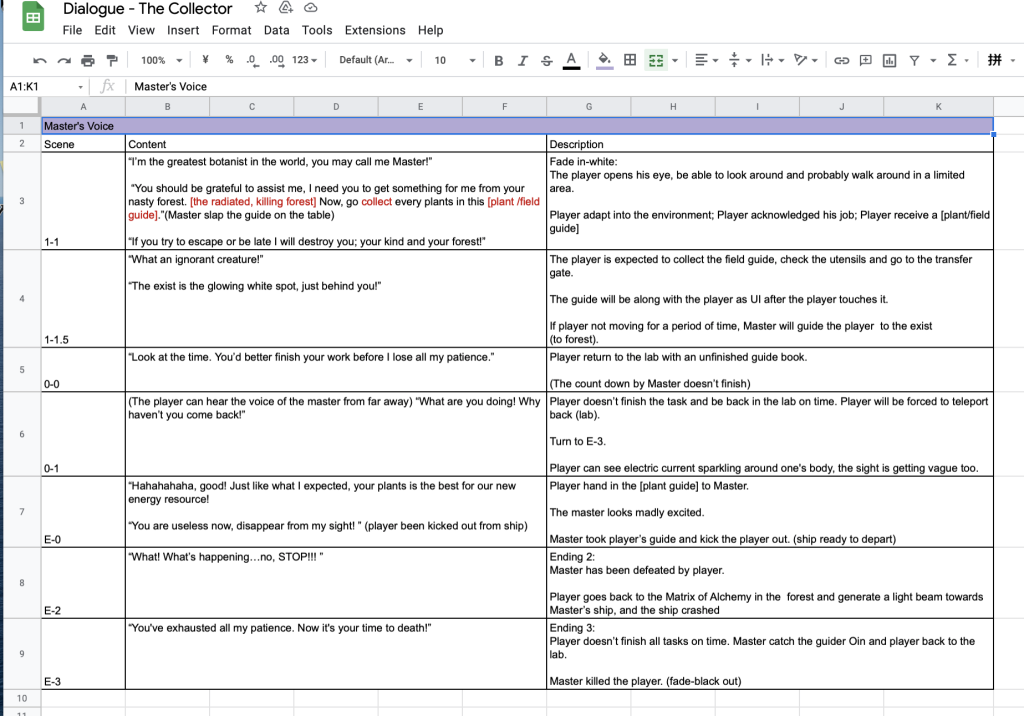Screen dimensions: 1024x716
Task: Expand the name box dropdown arrow
Action: tap(80, 87)
